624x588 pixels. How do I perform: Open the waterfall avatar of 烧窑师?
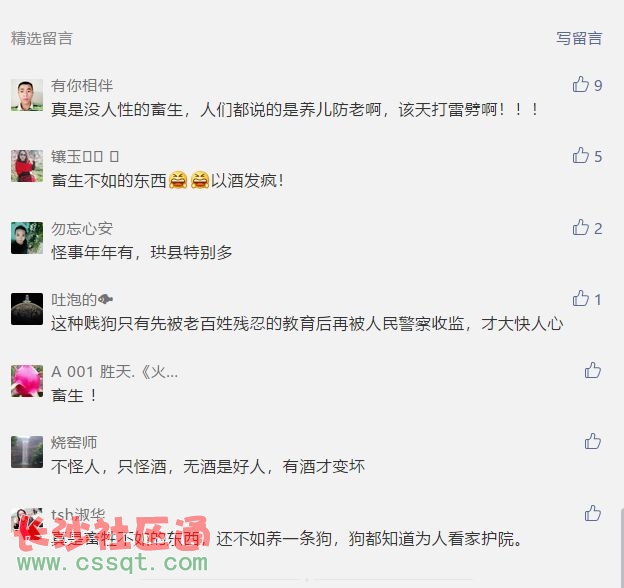pos(27,452)
